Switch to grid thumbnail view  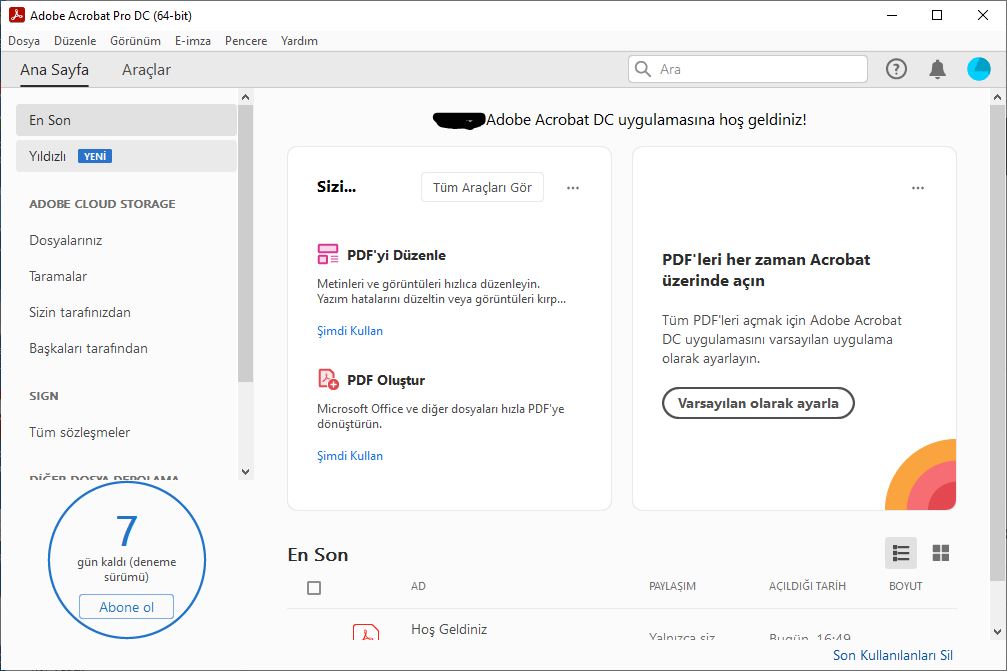[940, 553]
